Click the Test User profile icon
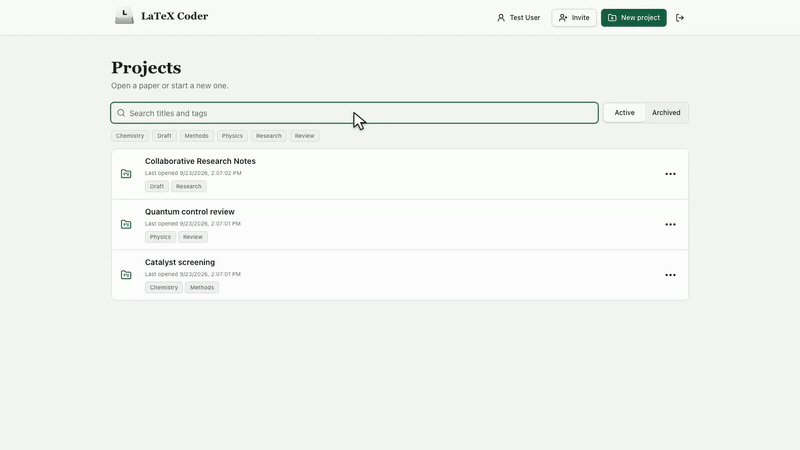This screenshot has width=800, height=450. (501, 18)
